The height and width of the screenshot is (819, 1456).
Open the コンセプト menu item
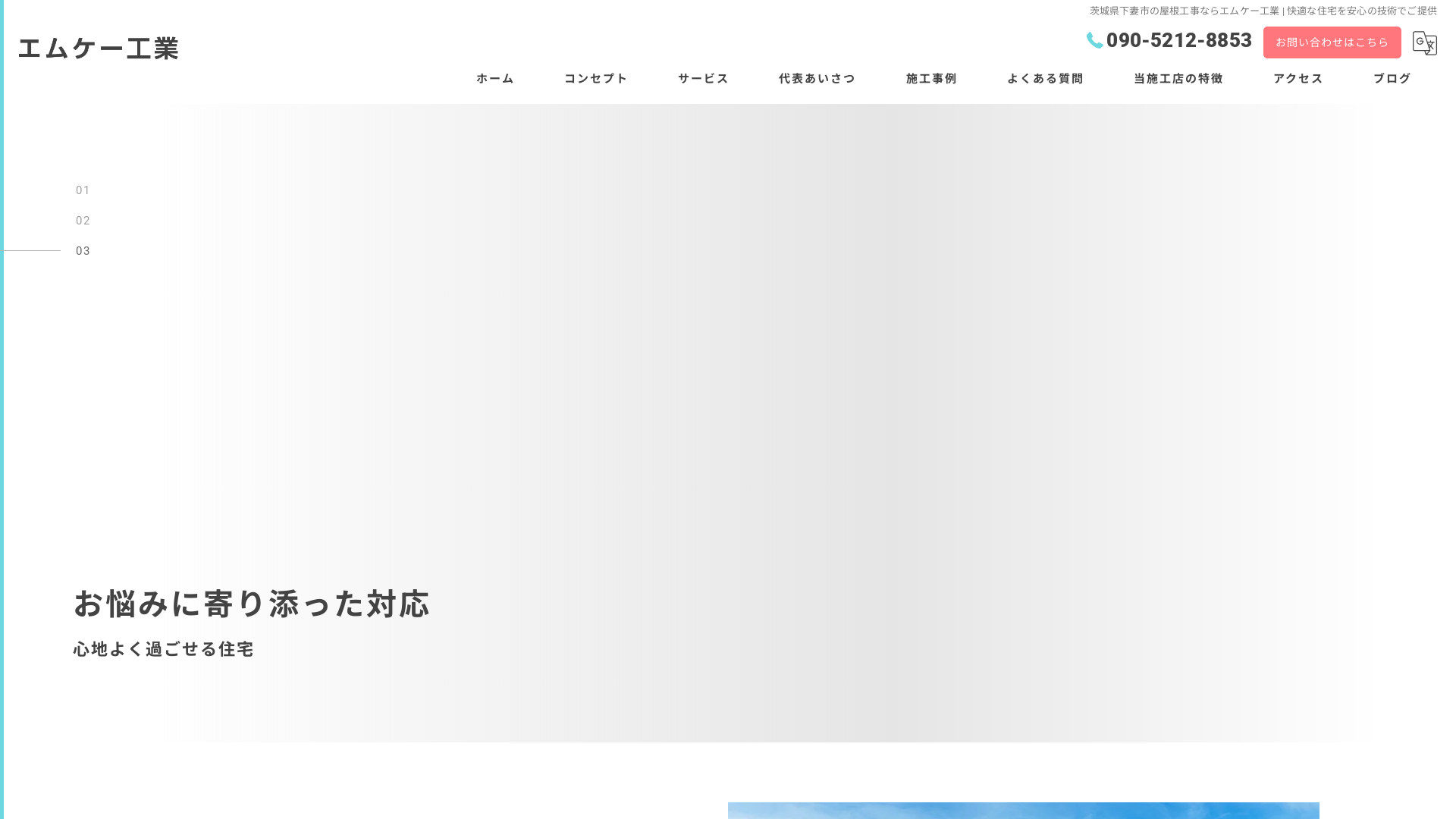pos(596,78)
